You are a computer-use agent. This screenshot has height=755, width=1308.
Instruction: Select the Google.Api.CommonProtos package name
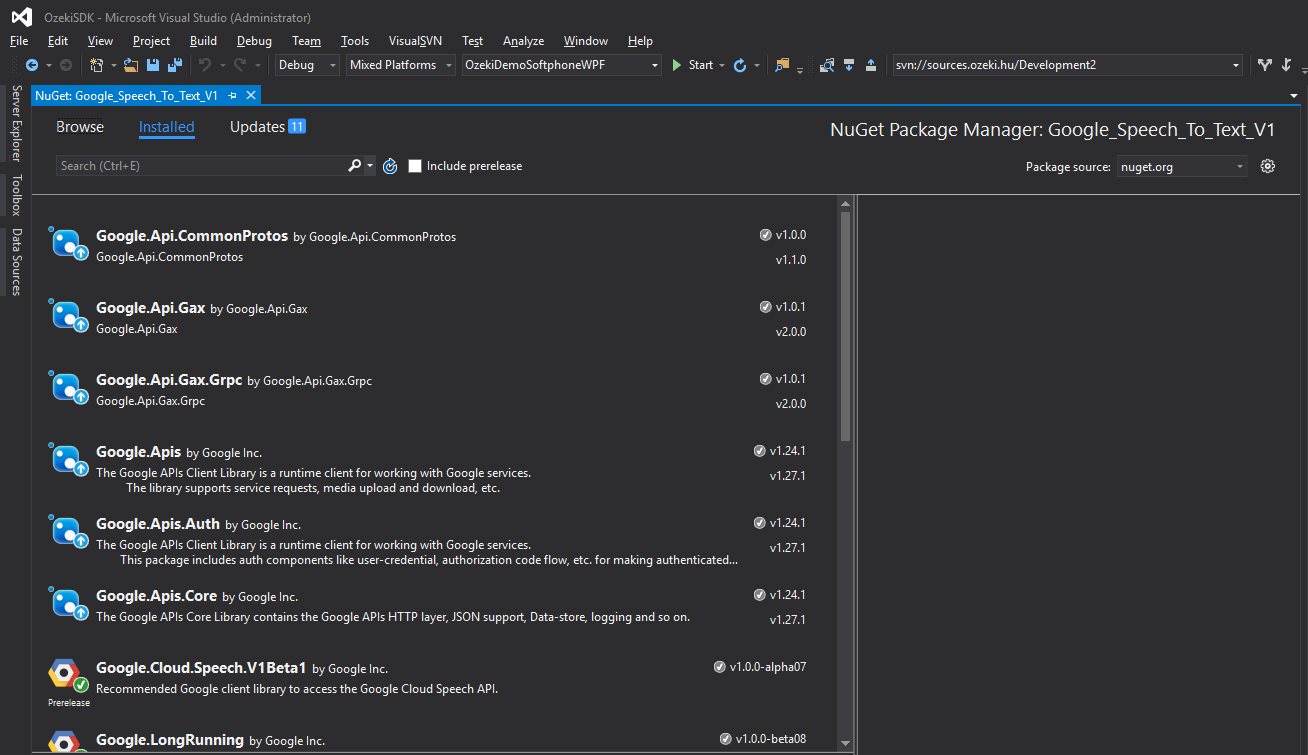click(192, 236)
